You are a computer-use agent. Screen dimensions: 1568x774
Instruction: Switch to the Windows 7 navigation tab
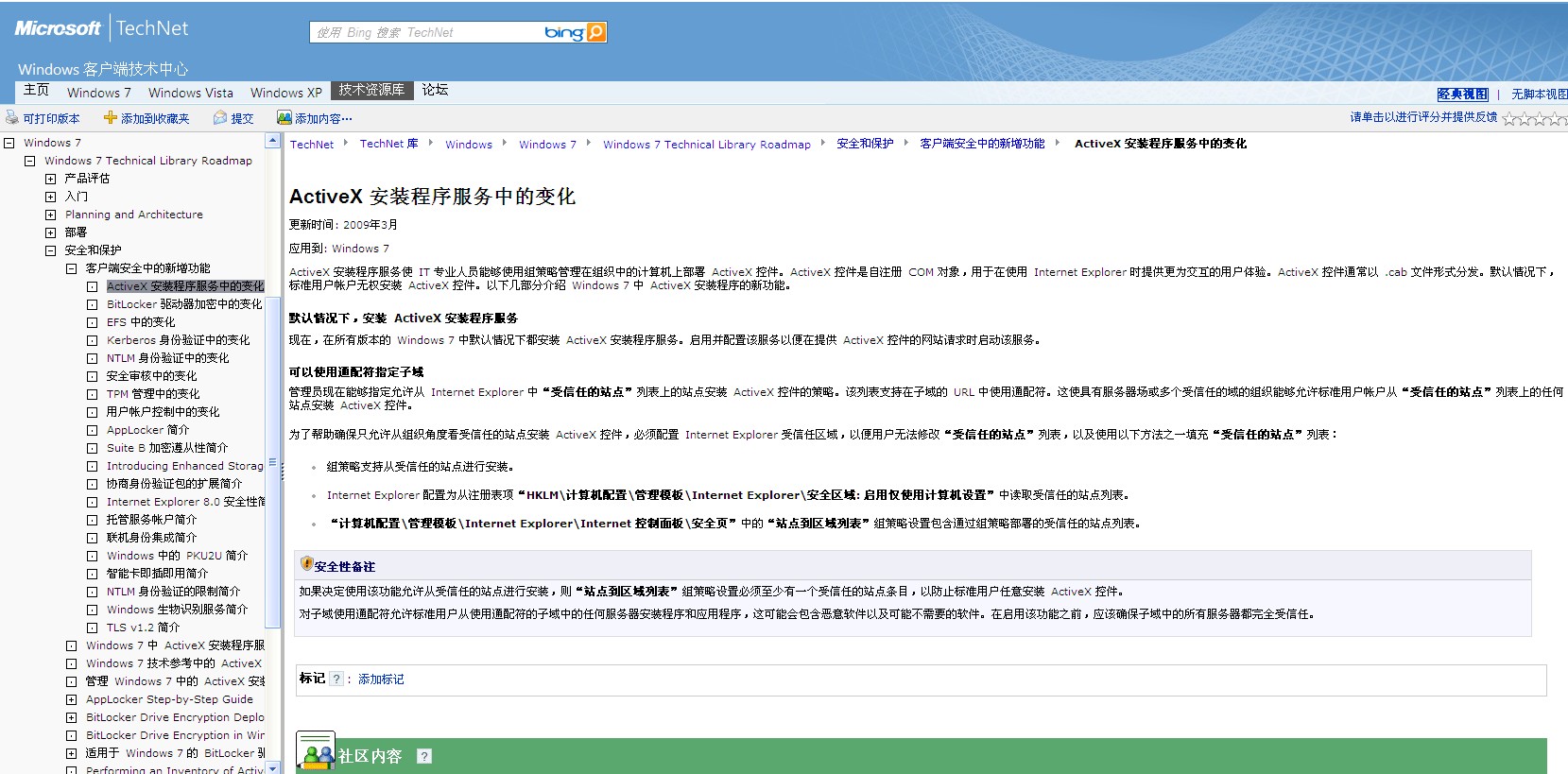point(99,93)
